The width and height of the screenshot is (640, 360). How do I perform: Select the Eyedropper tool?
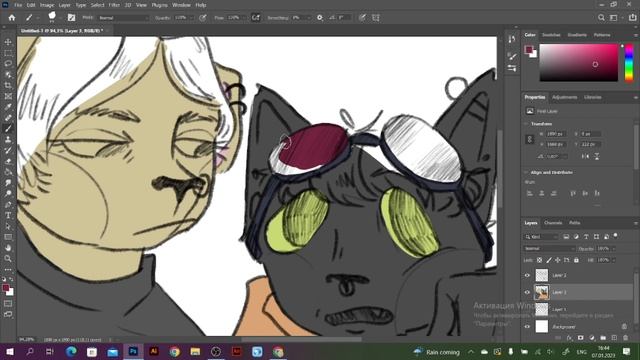(x=8, y=107)
